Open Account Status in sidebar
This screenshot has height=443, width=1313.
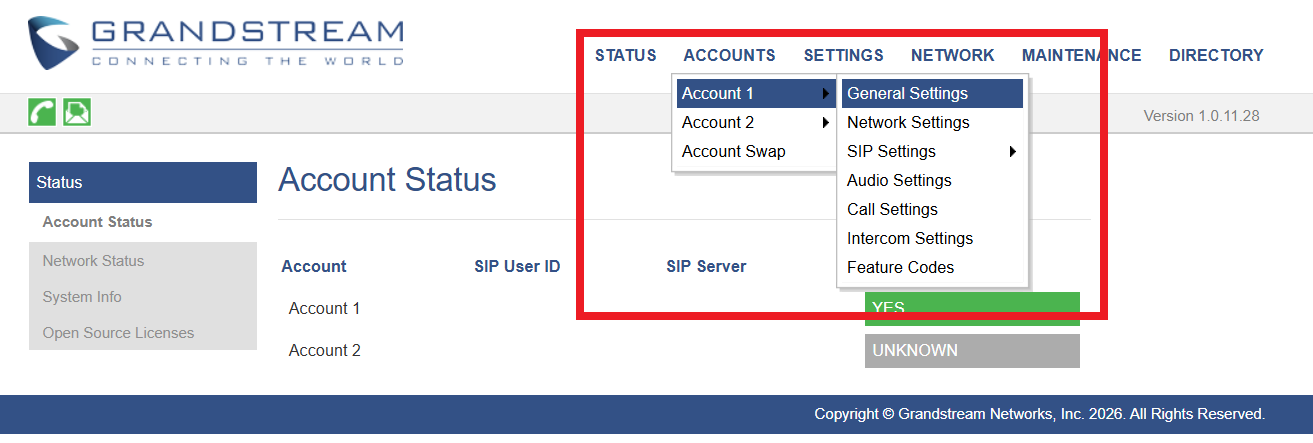click(143, 222)
